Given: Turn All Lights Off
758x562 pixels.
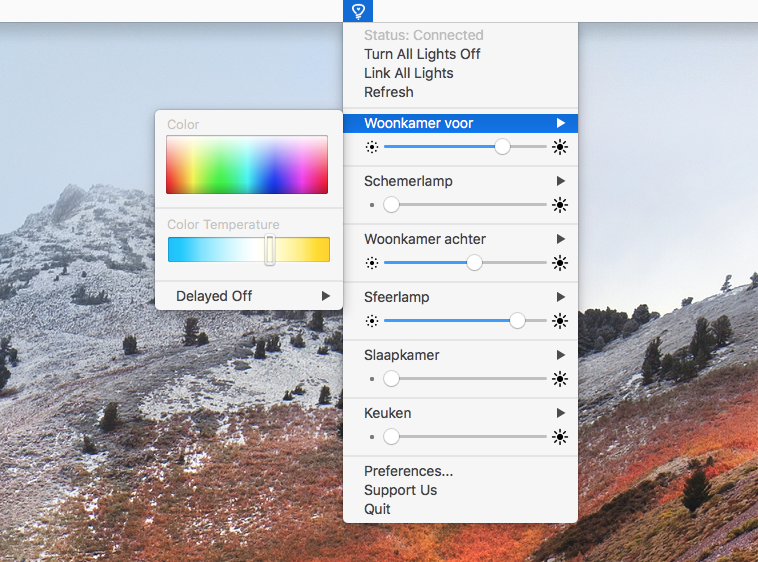Looking at the screenshot, I should click(x=422, y=54).
